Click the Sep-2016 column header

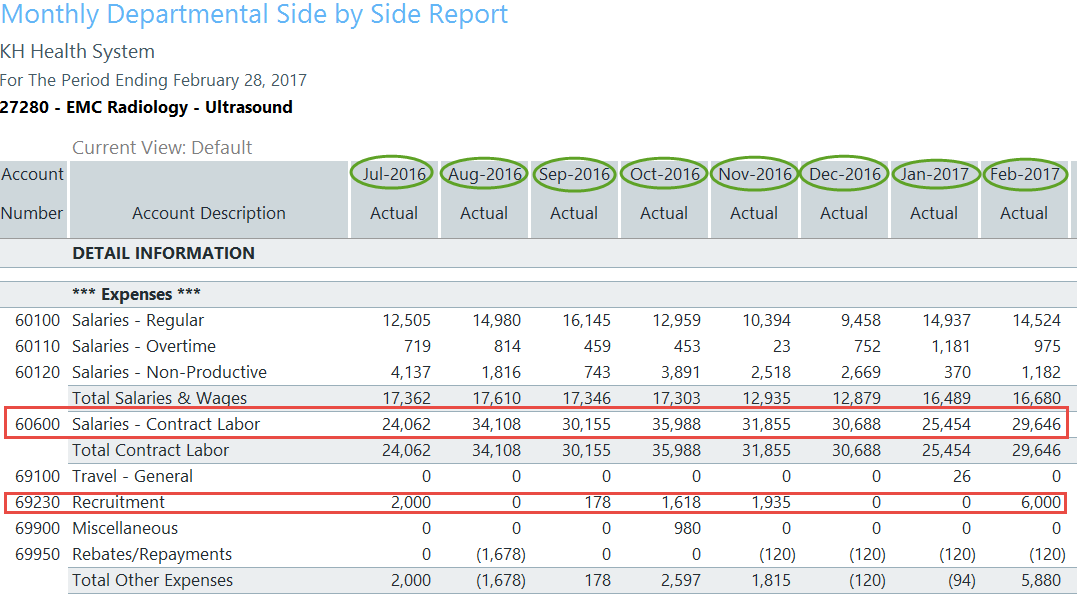(574, 174)
